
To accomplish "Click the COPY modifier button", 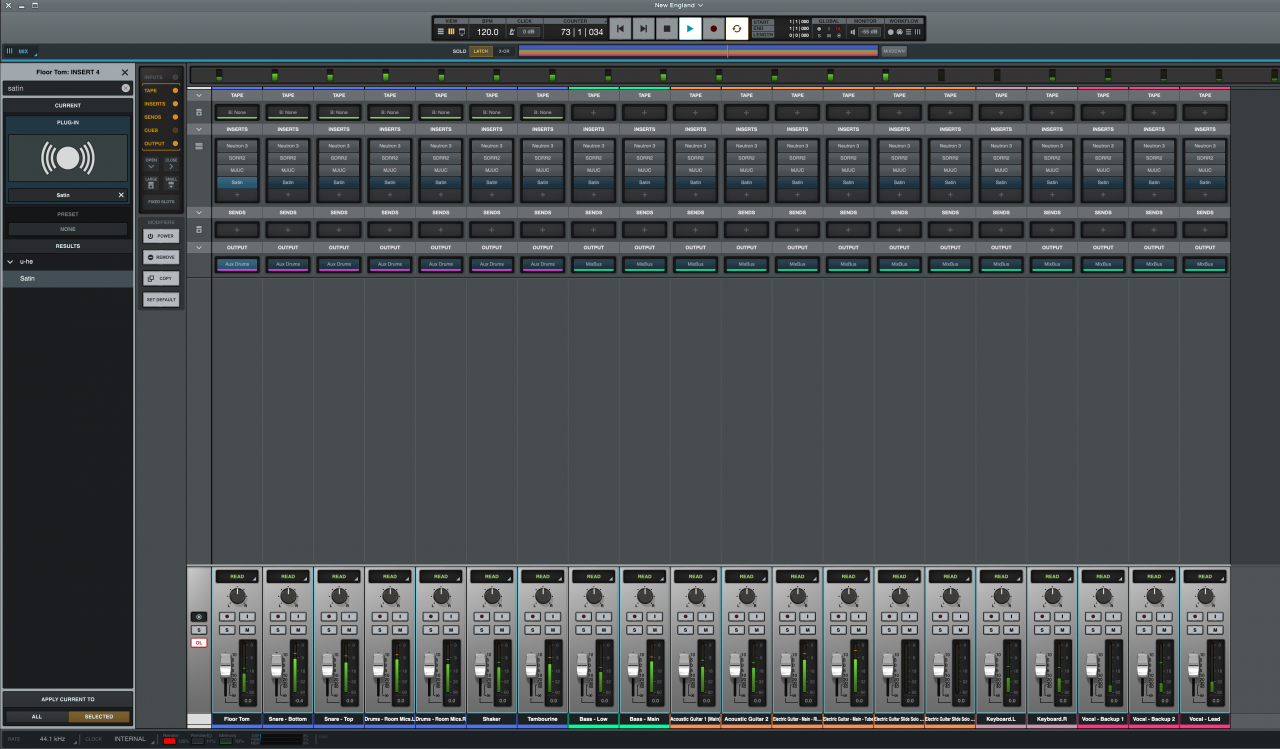I will (x=161, y=278).
